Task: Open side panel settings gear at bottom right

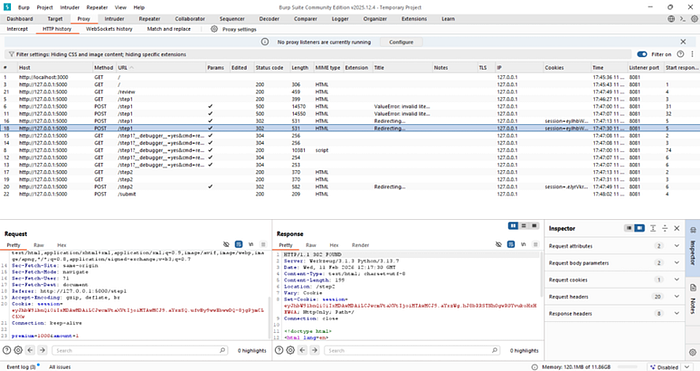Action: (693, 352)
